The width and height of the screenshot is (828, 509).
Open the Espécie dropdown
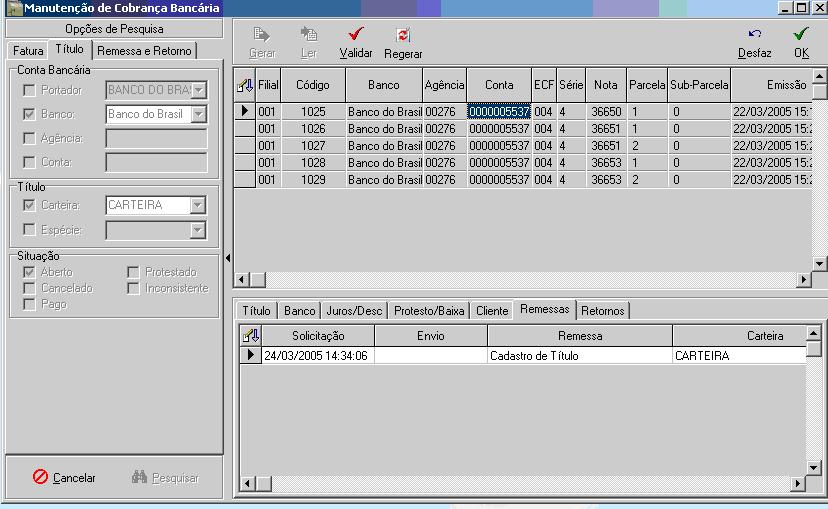coord(197,230)
